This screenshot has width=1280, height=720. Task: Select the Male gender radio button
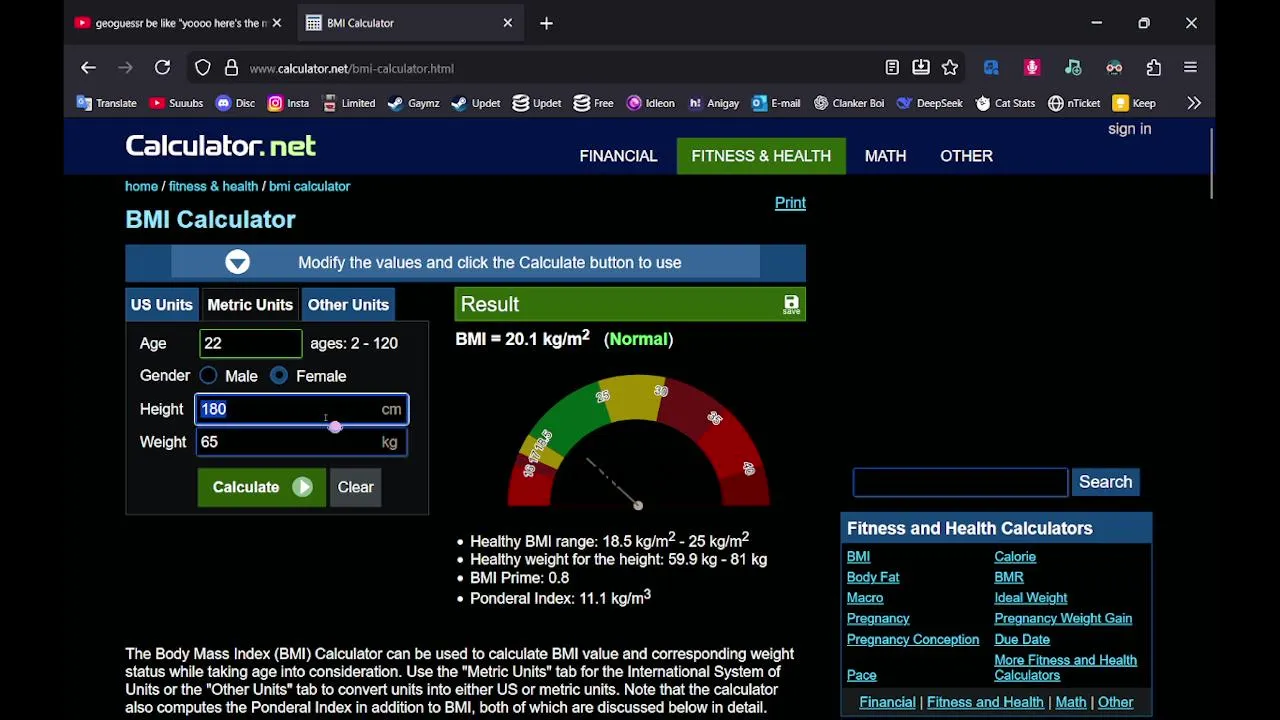point(208,376)
